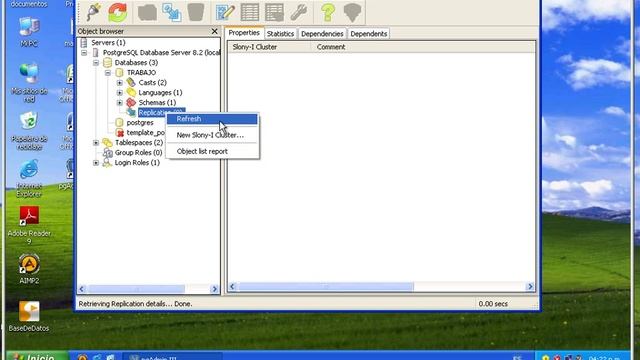Screen dimensions: 640x360
Task: Click Properties pane scroll right arrow
Action: coord(530,287)
